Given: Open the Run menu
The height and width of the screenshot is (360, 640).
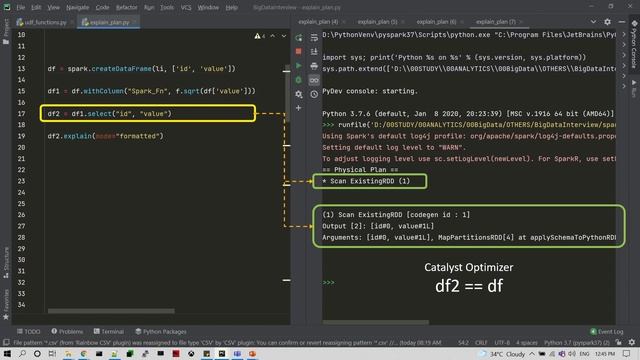Looking at the screenshot, I should 149,7.
